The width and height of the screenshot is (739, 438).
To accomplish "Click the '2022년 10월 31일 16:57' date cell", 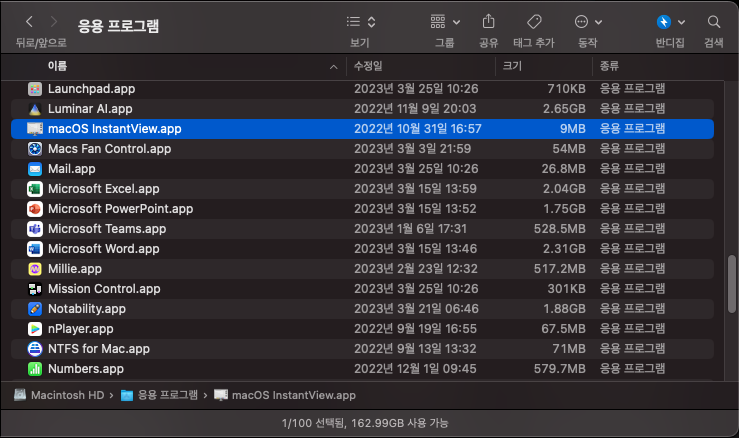I will pyautogui.click(x=418, y=129).
